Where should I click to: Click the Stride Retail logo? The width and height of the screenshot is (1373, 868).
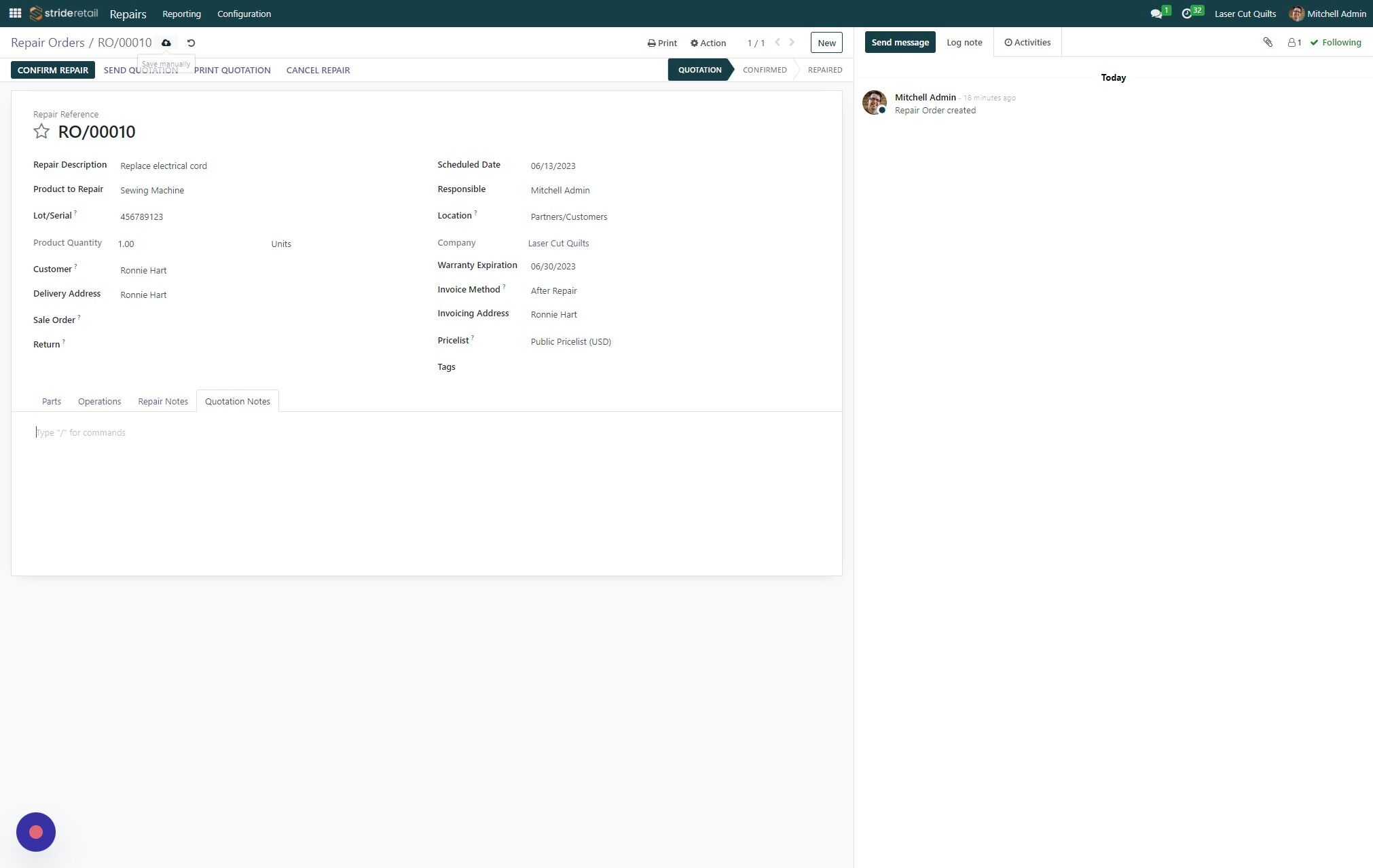64,14
